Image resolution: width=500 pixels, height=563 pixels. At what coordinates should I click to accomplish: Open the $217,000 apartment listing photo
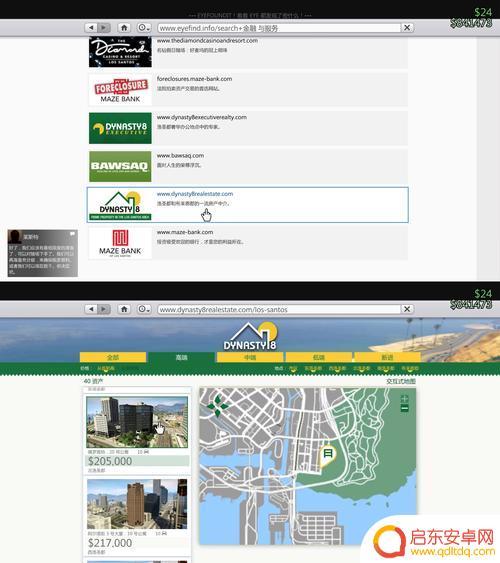tap(137, 504)
